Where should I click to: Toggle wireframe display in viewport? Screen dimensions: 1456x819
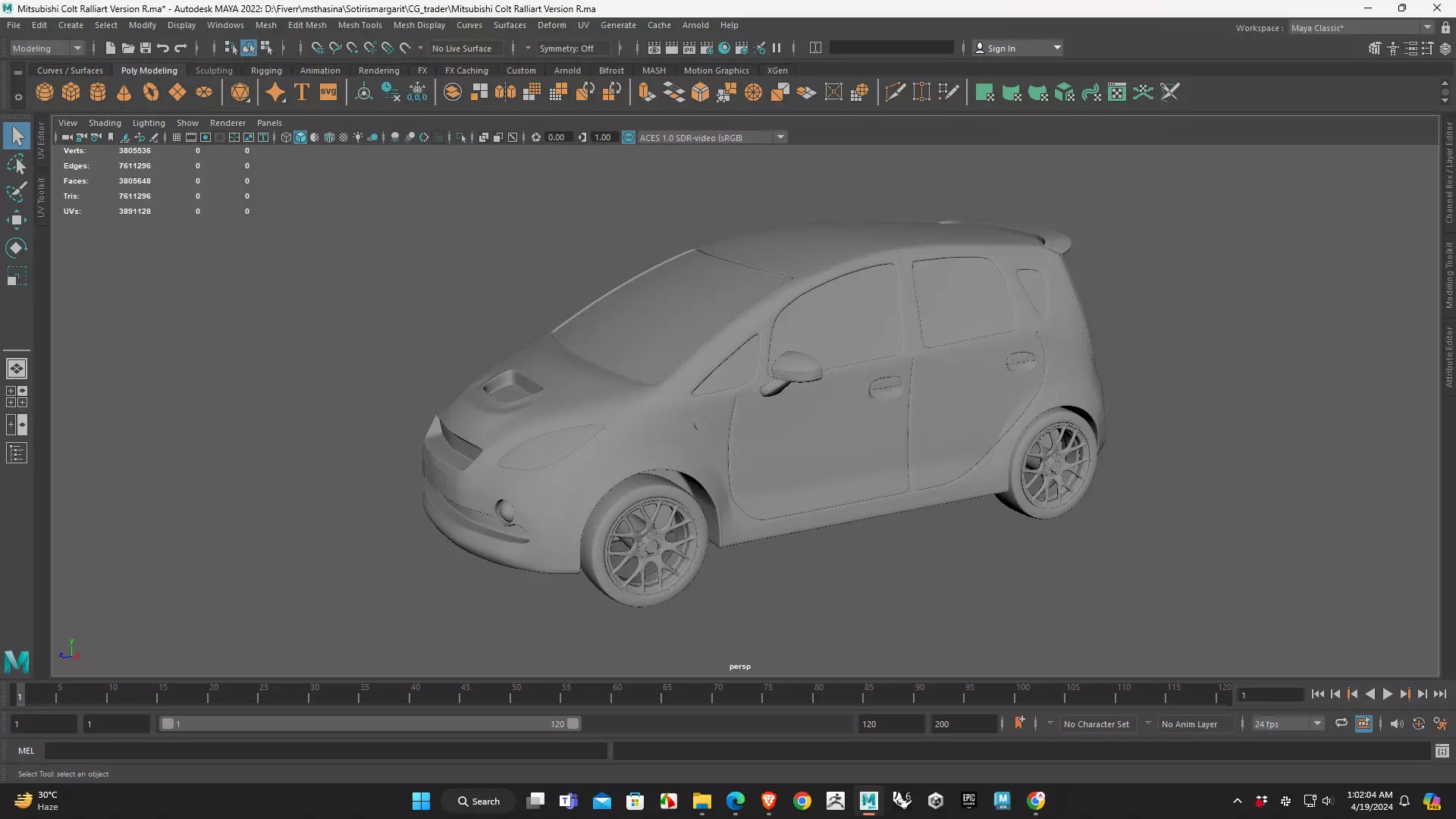[x=286, y=137]
